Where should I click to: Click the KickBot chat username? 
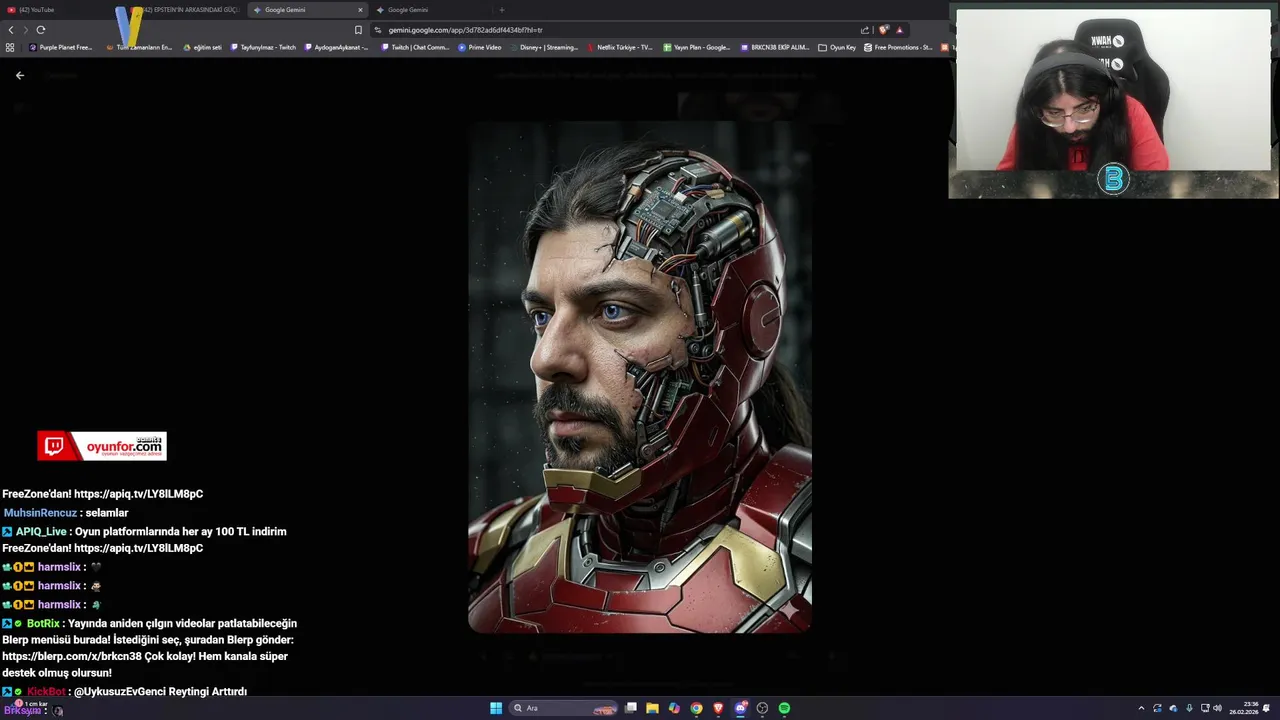[45, 692]
